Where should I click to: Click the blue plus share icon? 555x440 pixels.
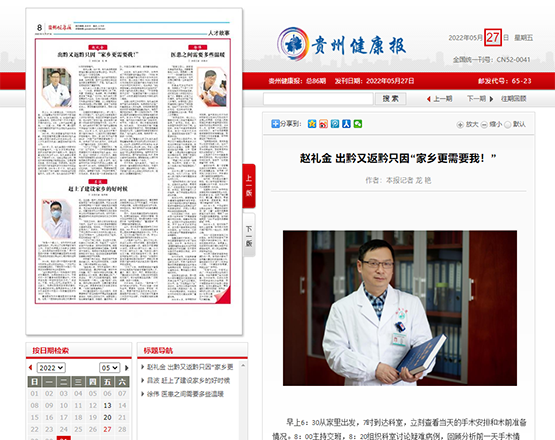[x=275, y=124]
